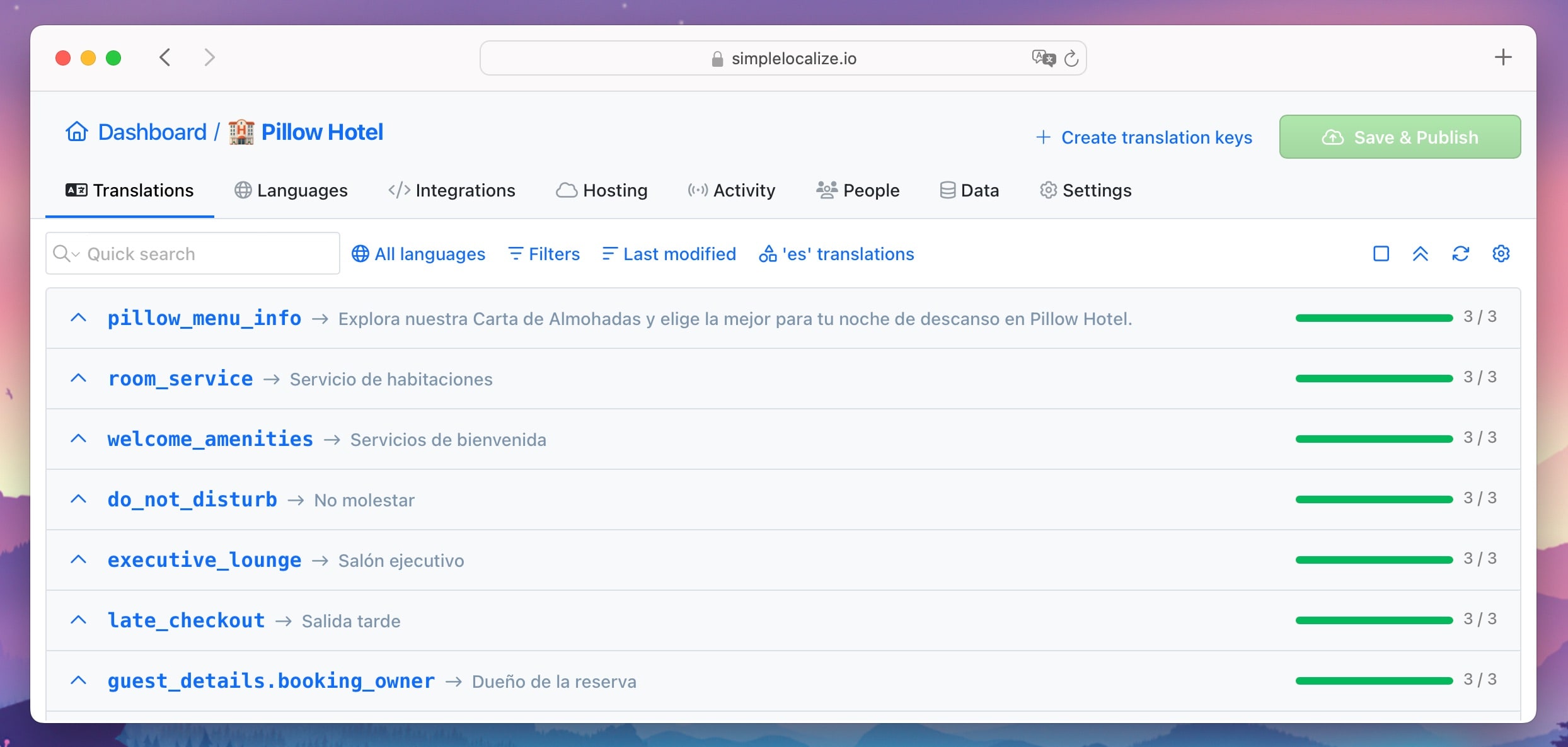Collapse the pillow_menu_info row chevron

[x=78, y=317]
